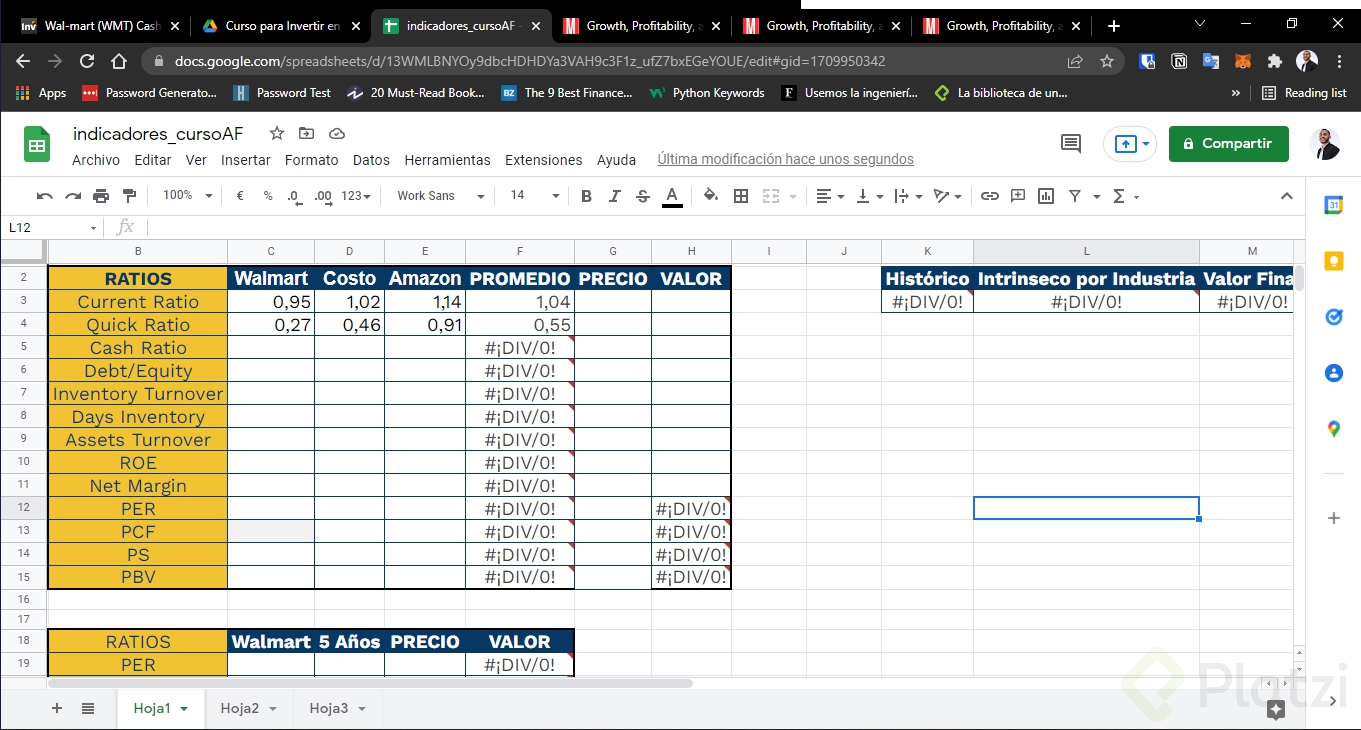
Task: Open horizontal align options
Action: click(830, 196)
